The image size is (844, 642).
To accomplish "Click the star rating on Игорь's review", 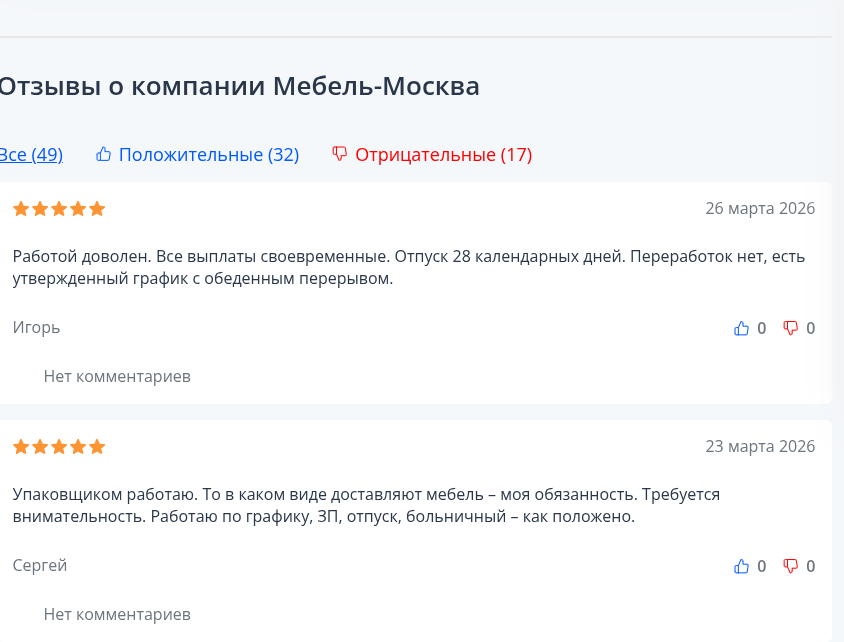I will pyautogui.click(x=59, y=209).
